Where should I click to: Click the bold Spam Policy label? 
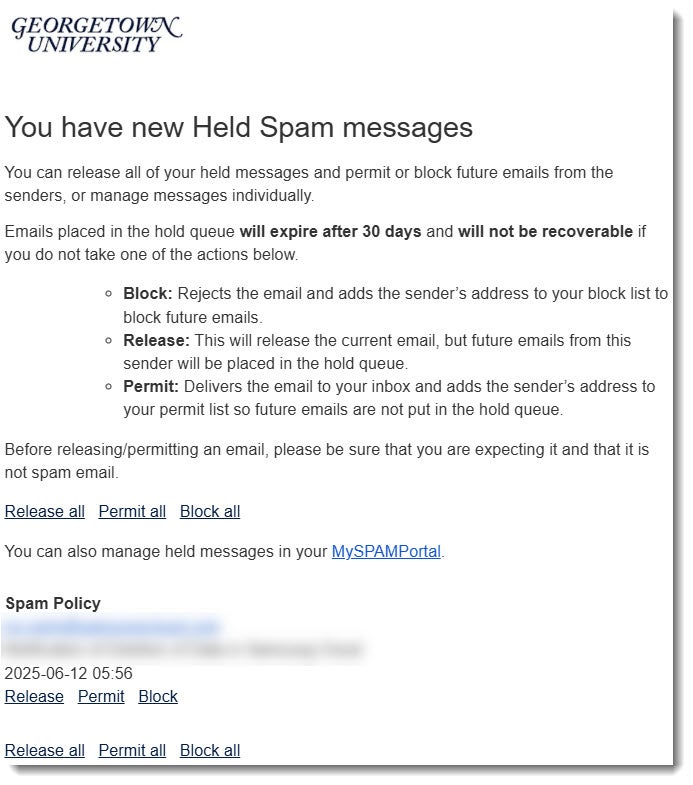[53, 604]
